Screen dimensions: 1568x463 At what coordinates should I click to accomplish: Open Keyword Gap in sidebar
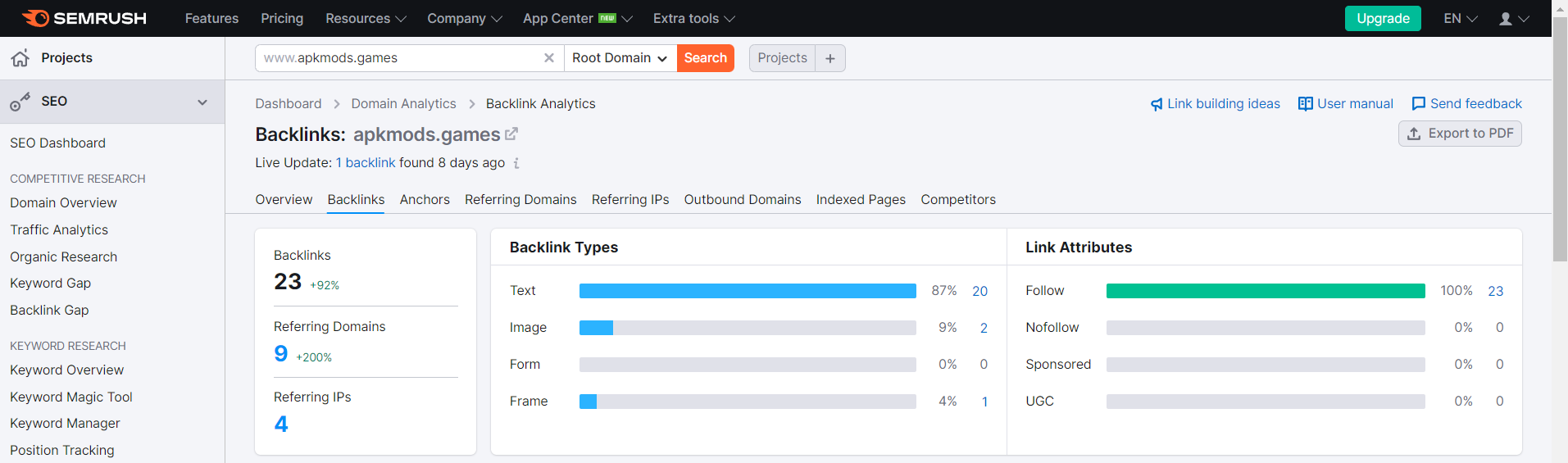50,283
